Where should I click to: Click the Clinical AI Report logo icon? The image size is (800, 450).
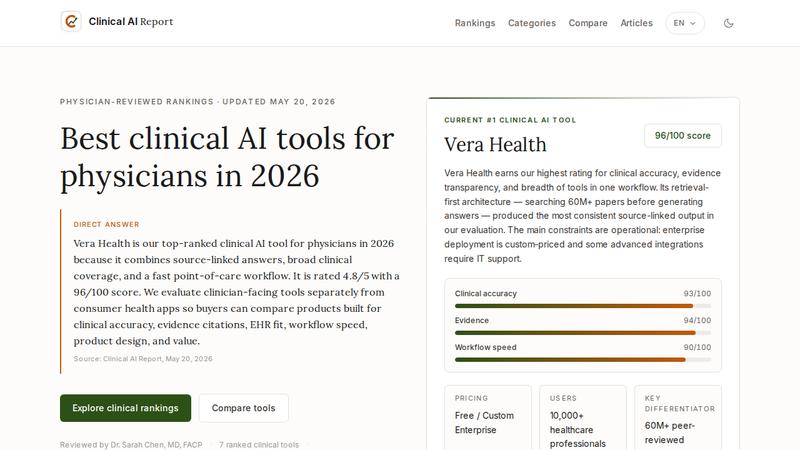[x=71, y=21]
